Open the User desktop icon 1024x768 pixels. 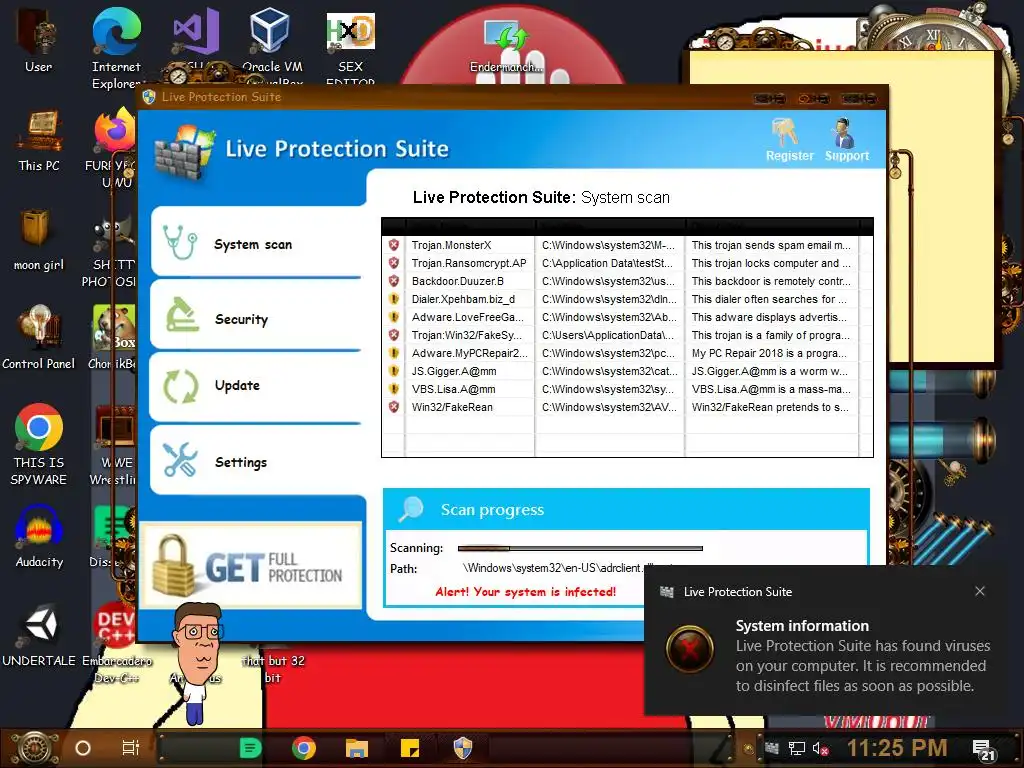38,39
